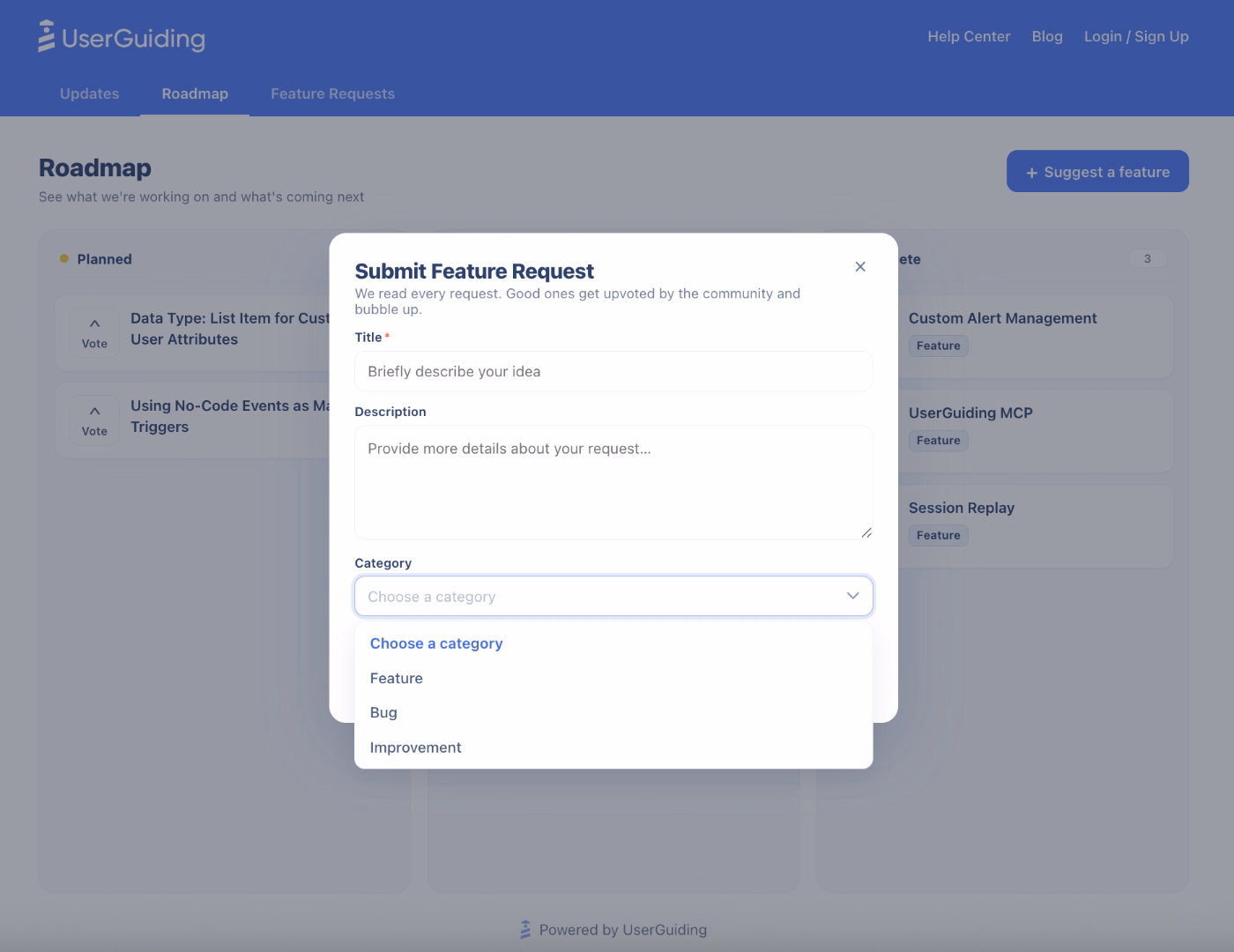This screenshot has width=1234, height=952.
Task: Click the Submit Feature Request dialog title
Action: pos(474,271)
